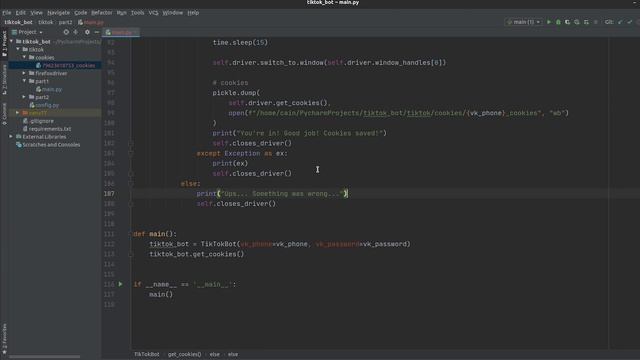640x360 pixels.
Task: Expand the firefoxdriver folder
Action: (24, 73)
